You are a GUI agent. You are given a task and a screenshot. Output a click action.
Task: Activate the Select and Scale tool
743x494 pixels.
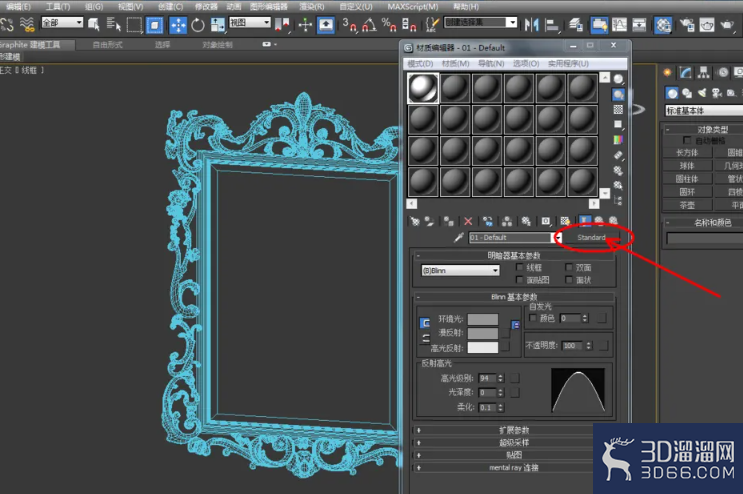coord(218,25)
